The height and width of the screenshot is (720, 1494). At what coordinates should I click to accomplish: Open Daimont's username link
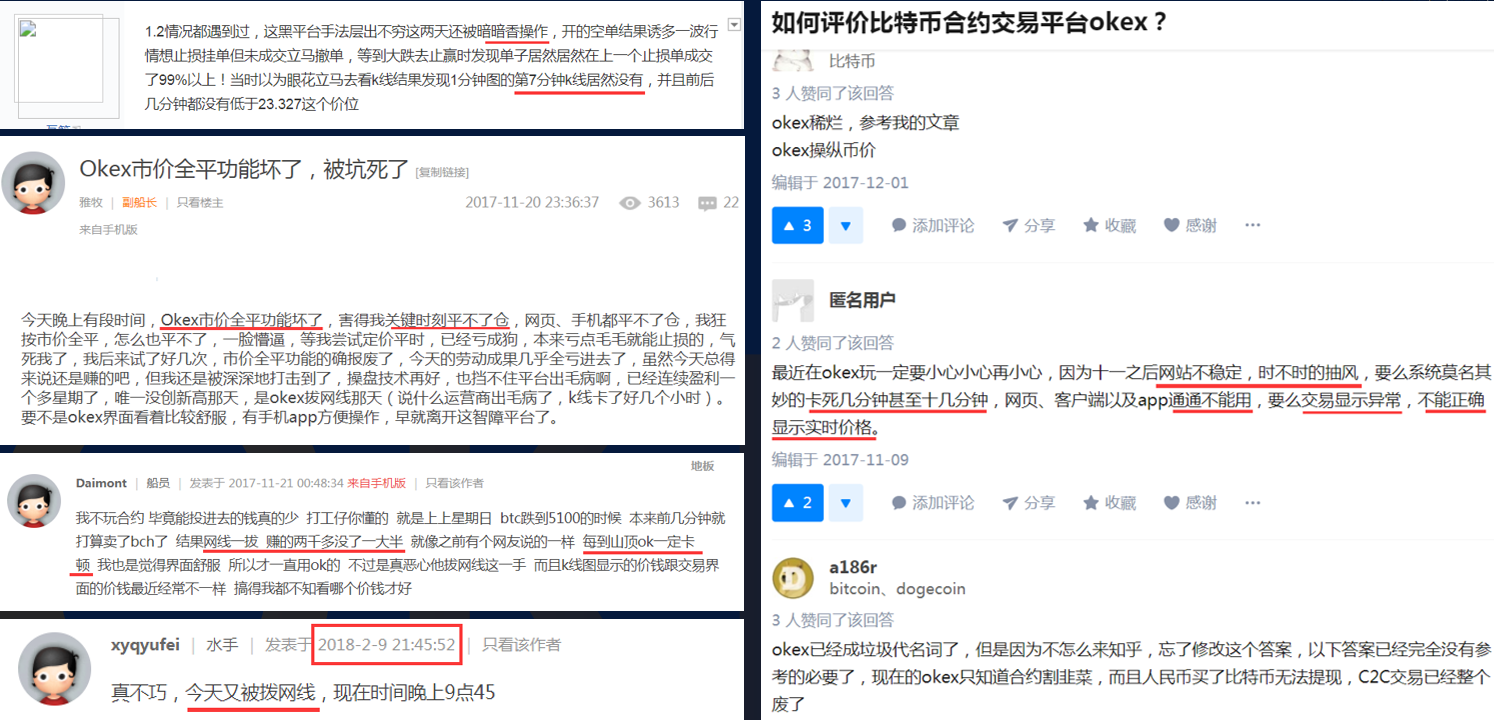click(101, 483)
